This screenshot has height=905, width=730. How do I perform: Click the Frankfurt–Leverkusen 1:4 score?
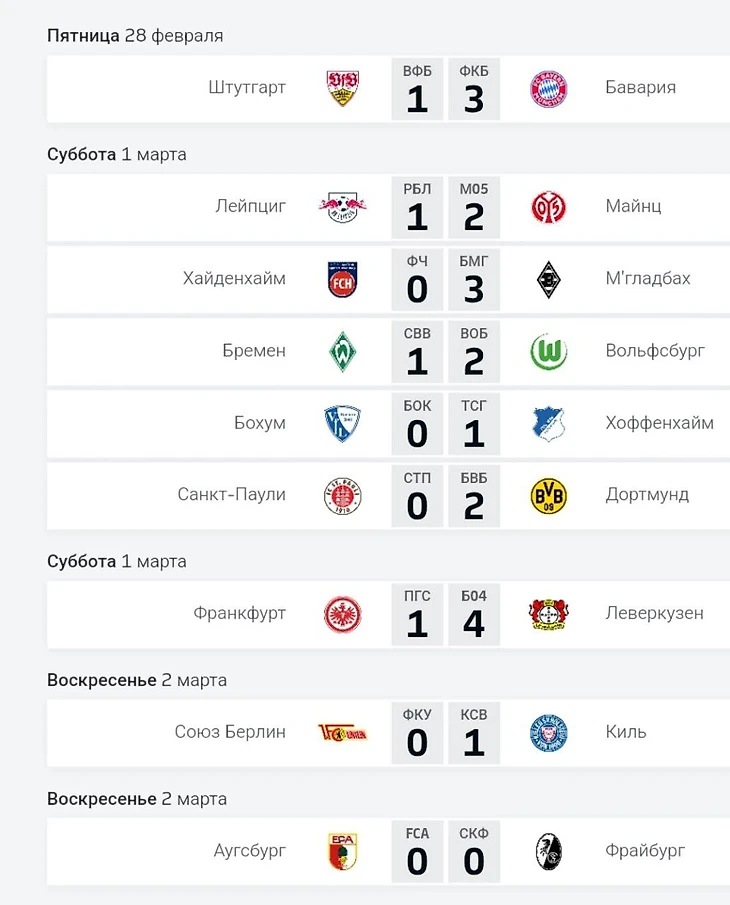445,614
